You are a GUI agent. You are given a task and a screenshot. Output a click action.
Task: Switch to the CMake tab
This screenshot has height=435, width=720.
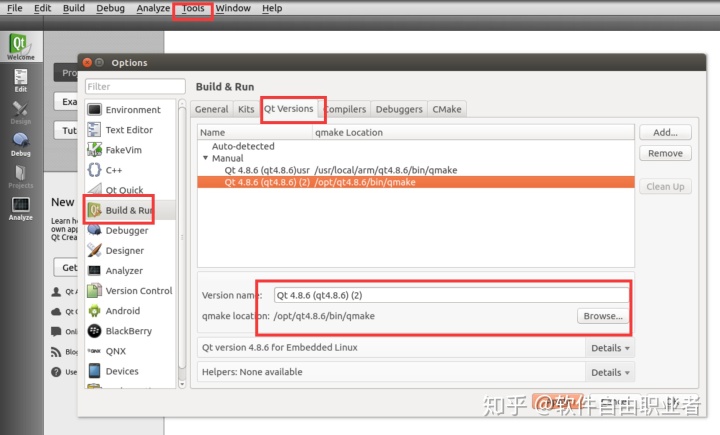tap(447, 109)
